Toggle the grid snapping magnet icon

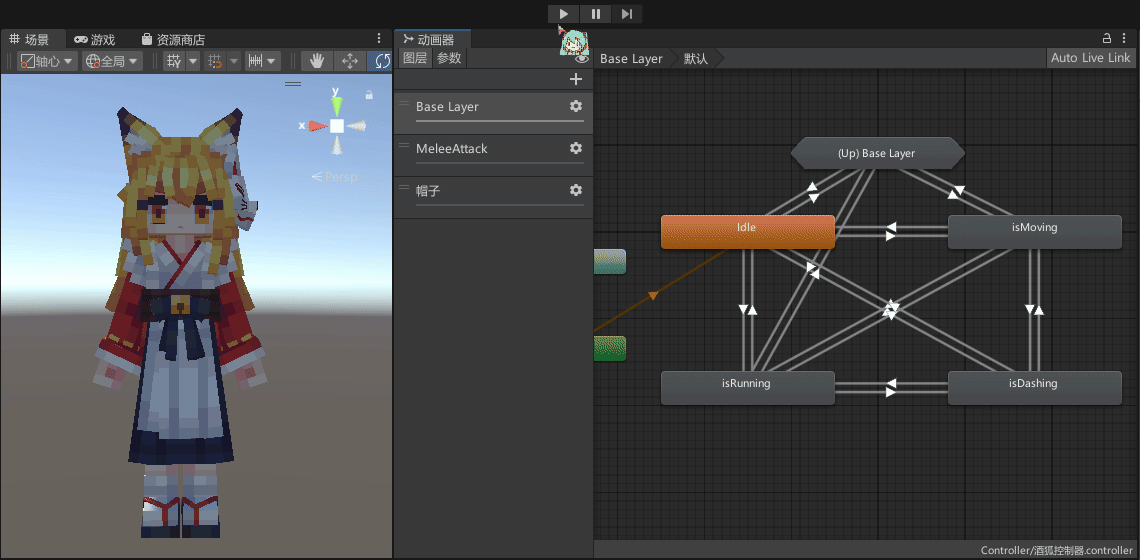click(215, 61)
